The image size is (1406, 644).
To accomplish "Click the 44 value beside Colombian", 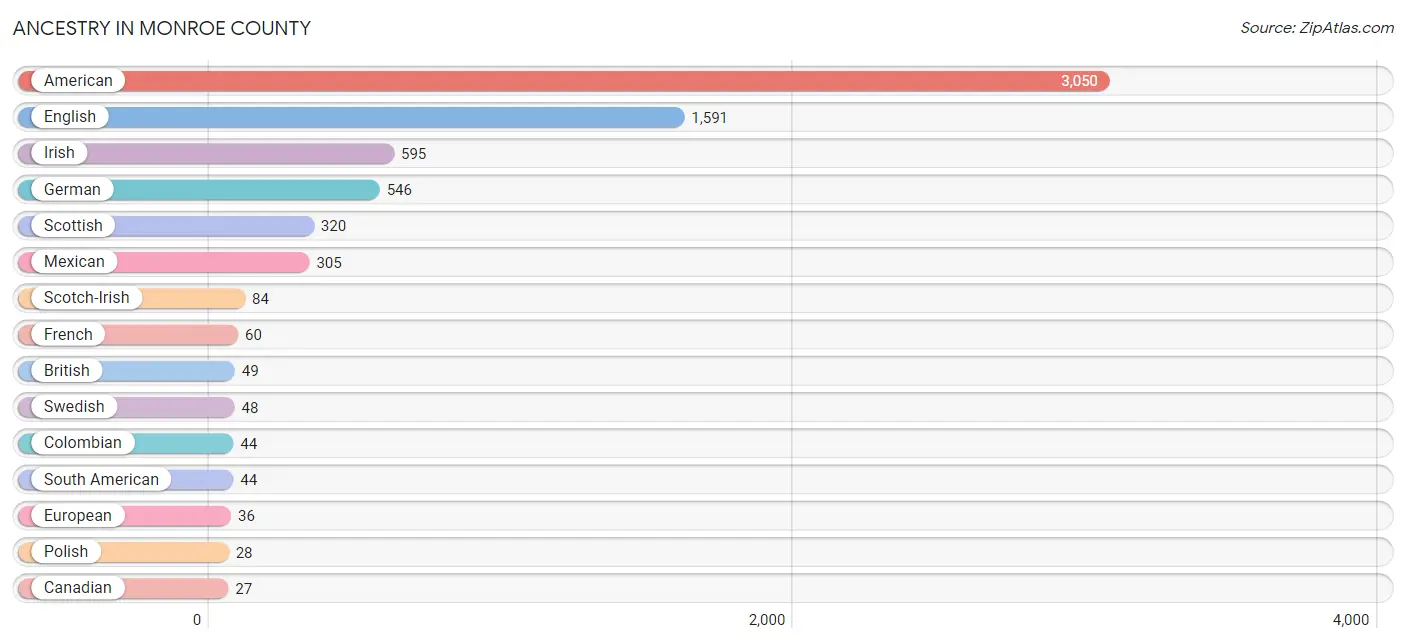I will (x=249, y=443).
